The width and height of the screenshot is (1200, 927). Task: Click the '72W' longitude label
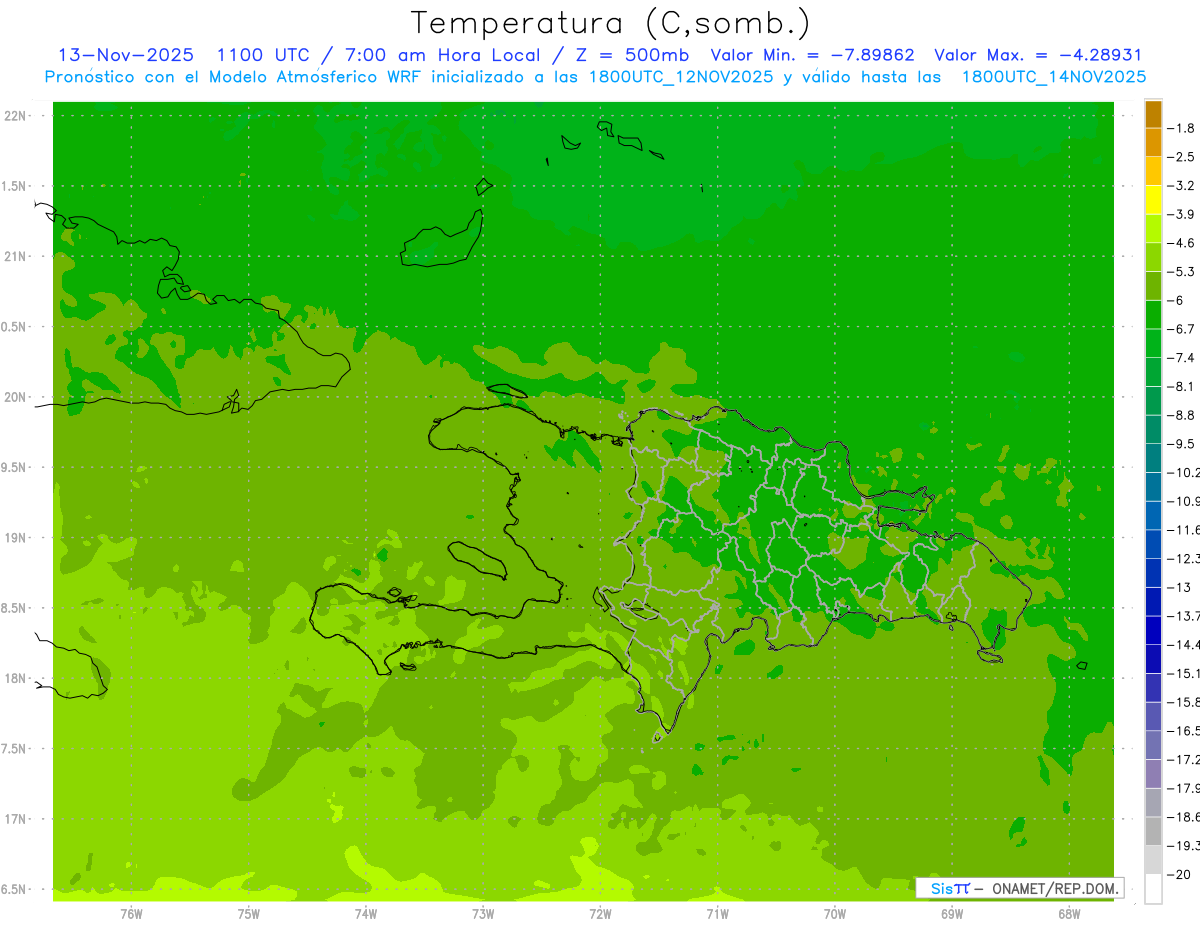pyautogui.click(x=600, y=913)
